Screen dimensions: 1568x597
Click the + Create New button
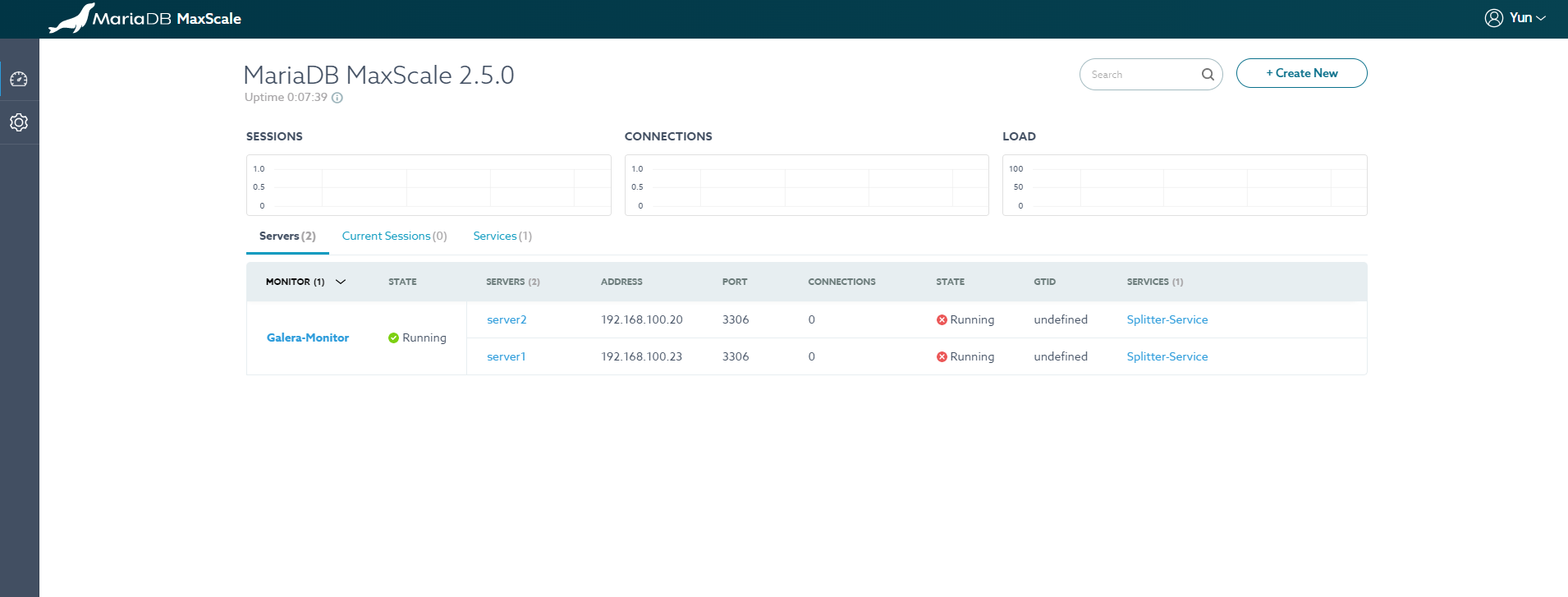[x=1302, y=73]
